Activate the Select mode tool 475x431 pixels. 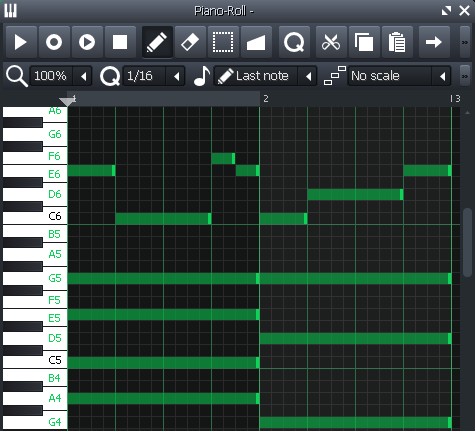(x=223, y=42)
